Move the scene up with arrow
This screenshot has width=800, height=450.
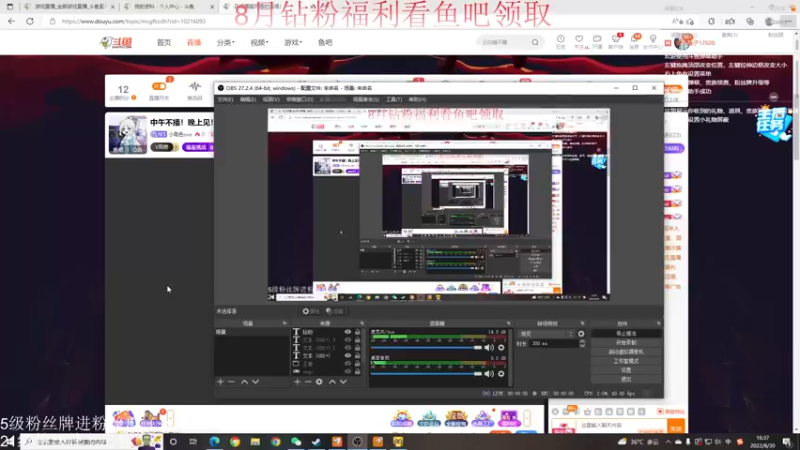click(x=244, y=382)
